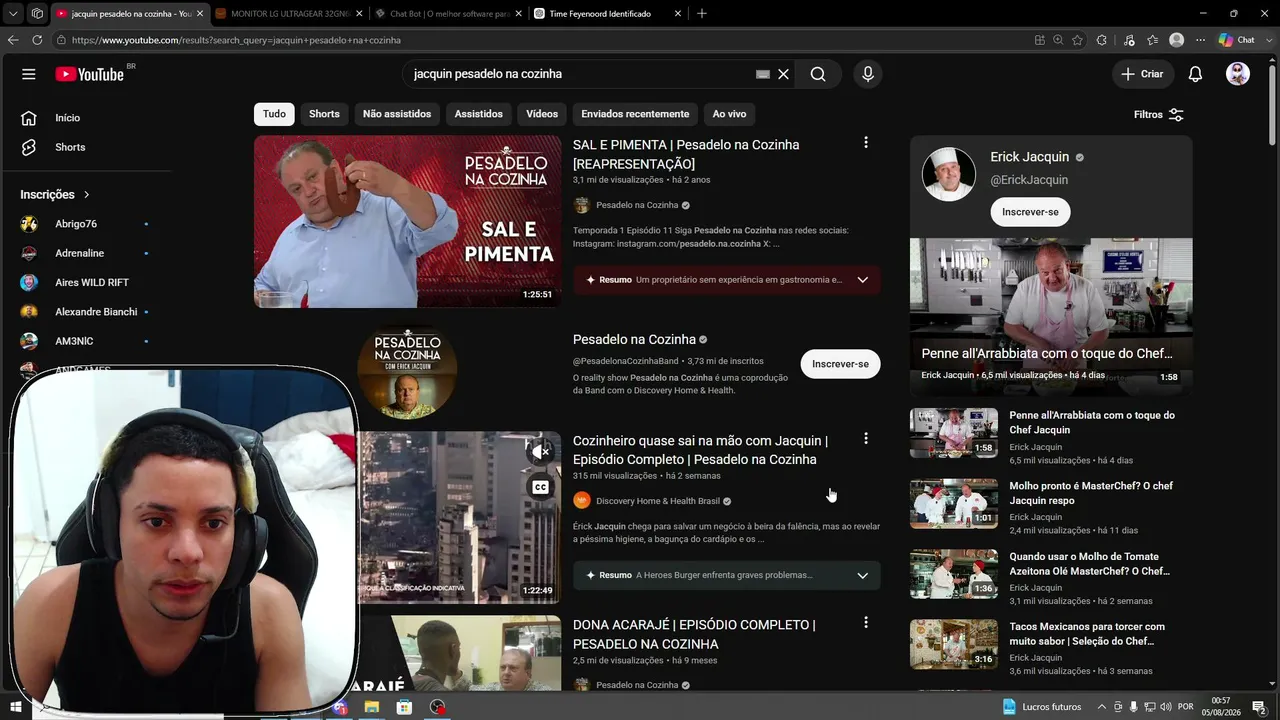Open the on-screen keyboard icon in search box
The height and width of the screenshot is (720, 1280).
pyautogui.click(x=763, y=74)
